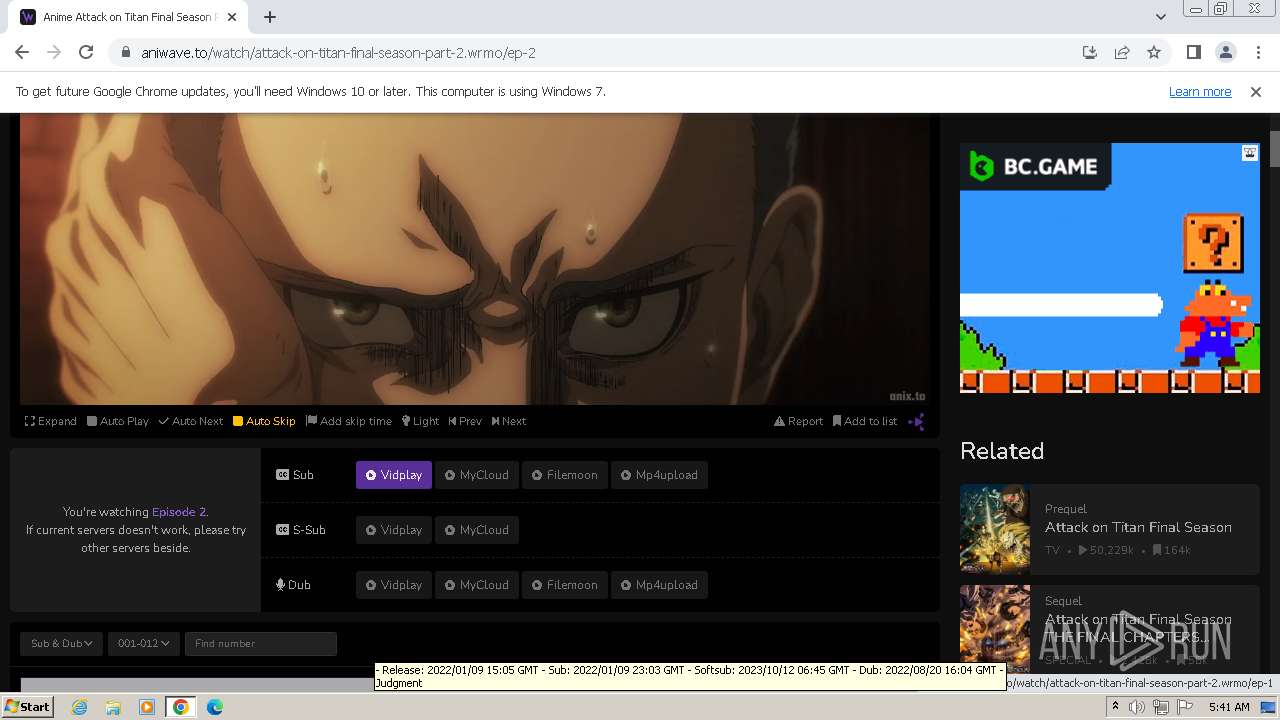
Task: Dismiss the Chrome update notification bar
Action: click(1256, 91)
